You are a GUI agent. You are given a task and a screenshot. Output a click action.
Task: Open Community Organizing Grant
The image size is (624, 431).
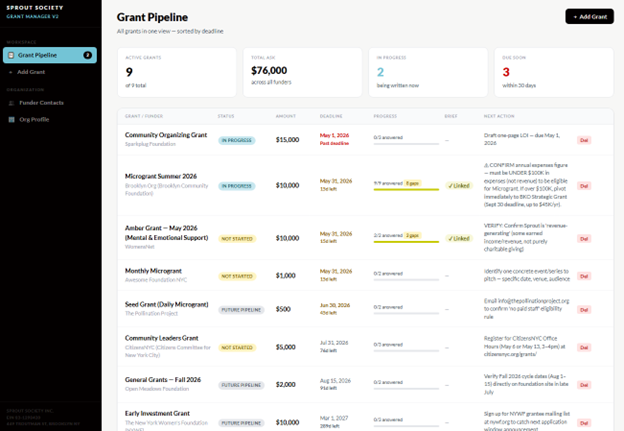tap(166, 135)
